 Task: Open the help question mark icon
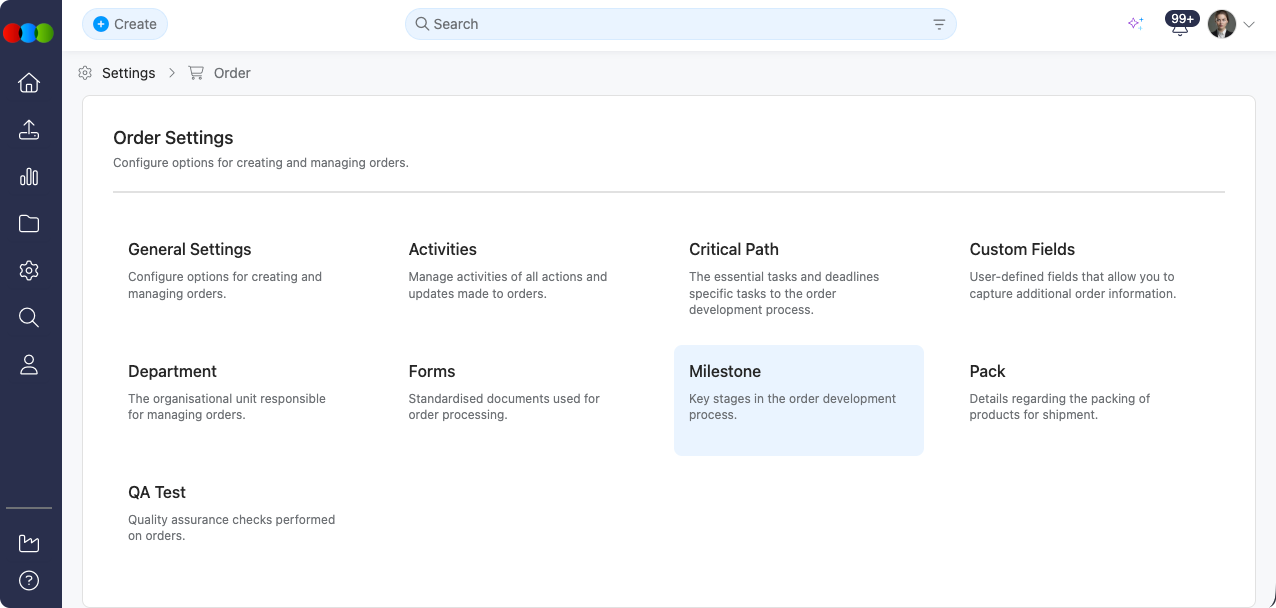[x=29, y=581]
